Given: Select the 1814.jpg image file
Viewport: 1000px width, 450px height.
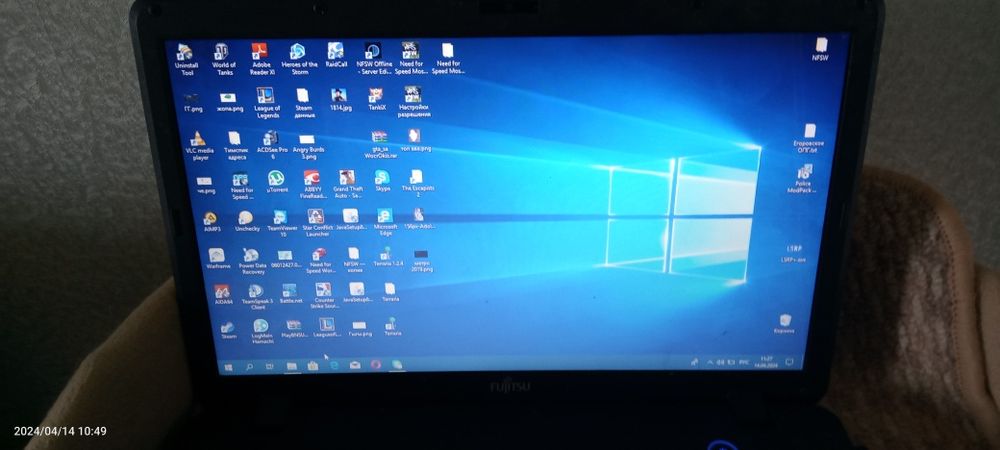Looking at the screenshot, I should 340,99.
